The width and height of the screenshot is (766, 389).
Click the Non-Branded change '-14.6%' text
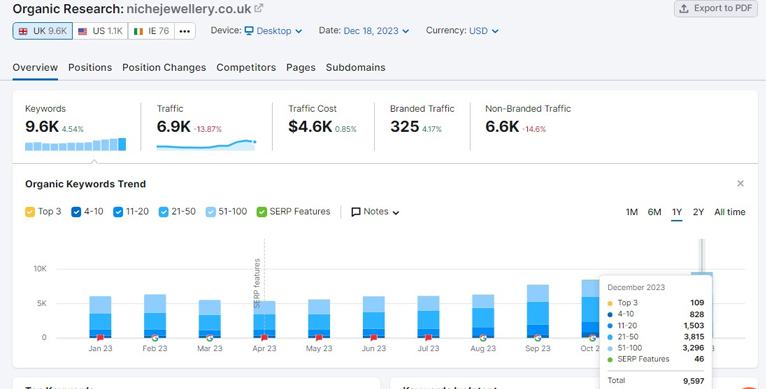click(534, 130)
